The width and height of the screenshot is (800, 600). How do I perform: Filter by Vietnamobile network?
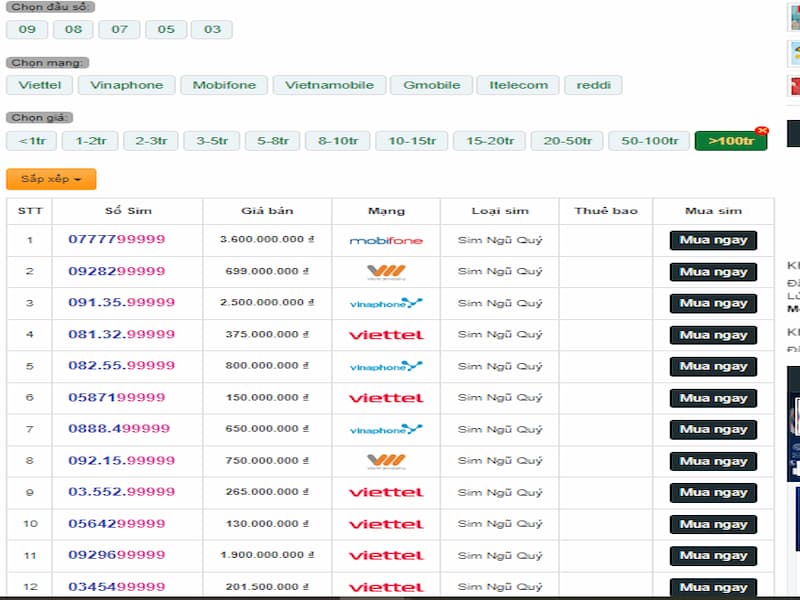coord(329,85)
